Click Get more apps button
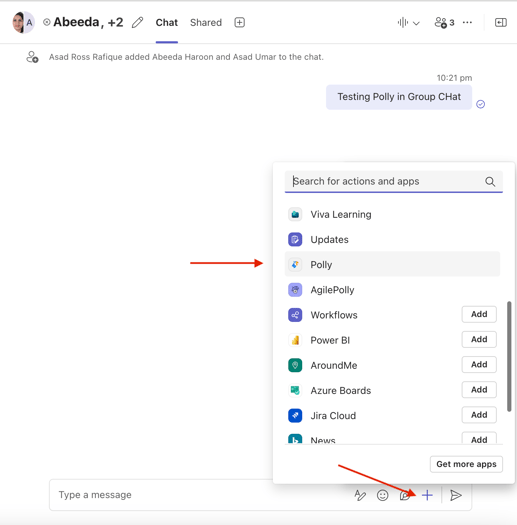The height and width of the screenshot is (525, 517). [466, 464]
